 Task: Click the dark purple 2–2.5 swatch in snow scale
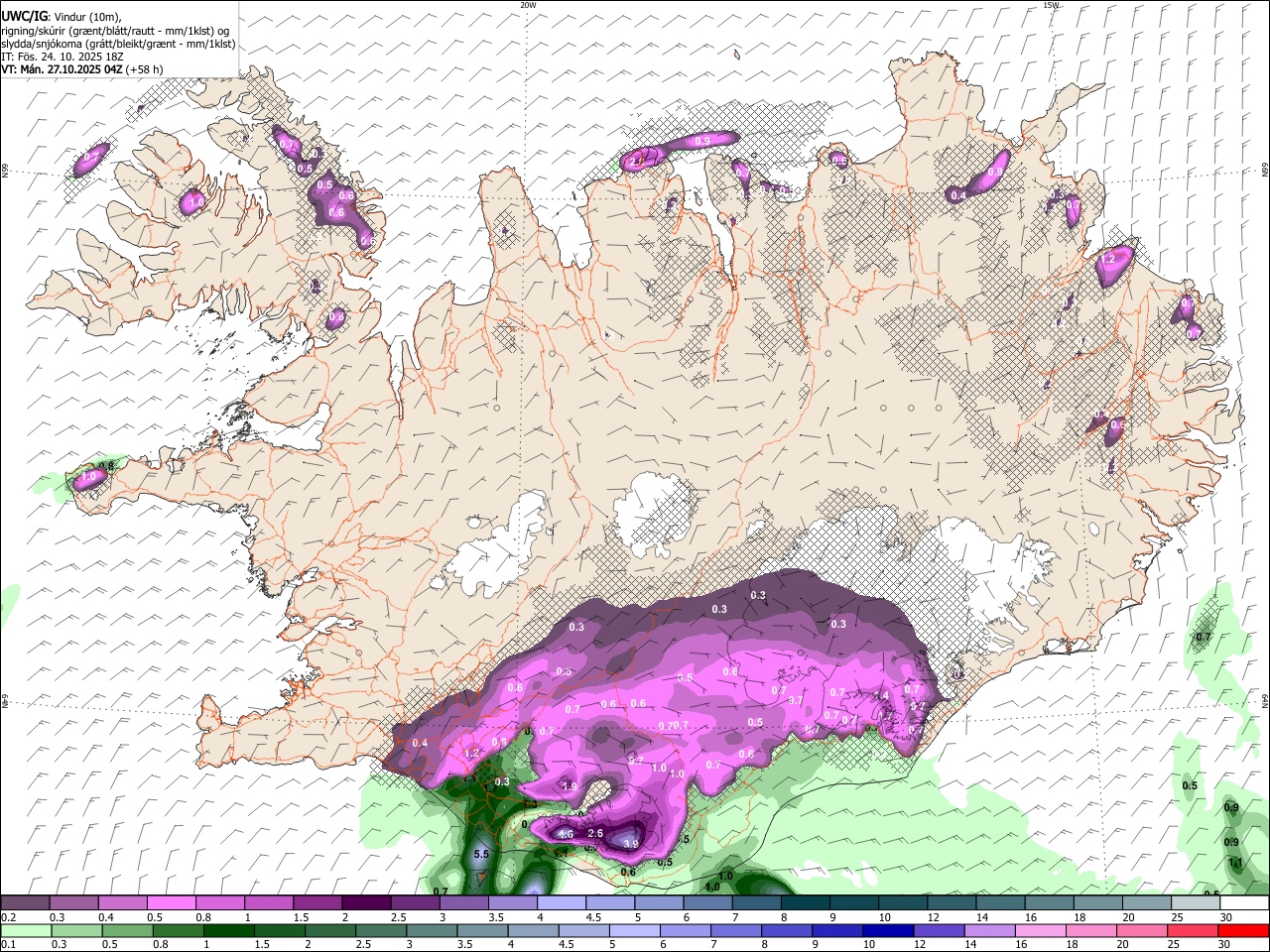tap(365, 903)
